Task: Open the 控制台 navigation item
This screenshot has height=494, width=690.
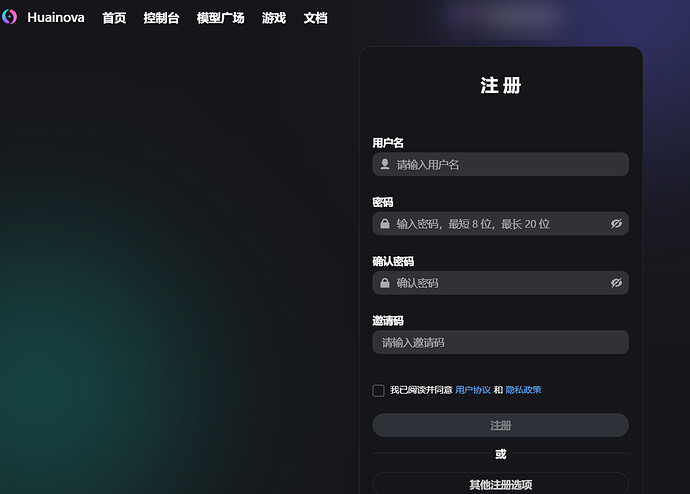Action: tap(161, 18)
